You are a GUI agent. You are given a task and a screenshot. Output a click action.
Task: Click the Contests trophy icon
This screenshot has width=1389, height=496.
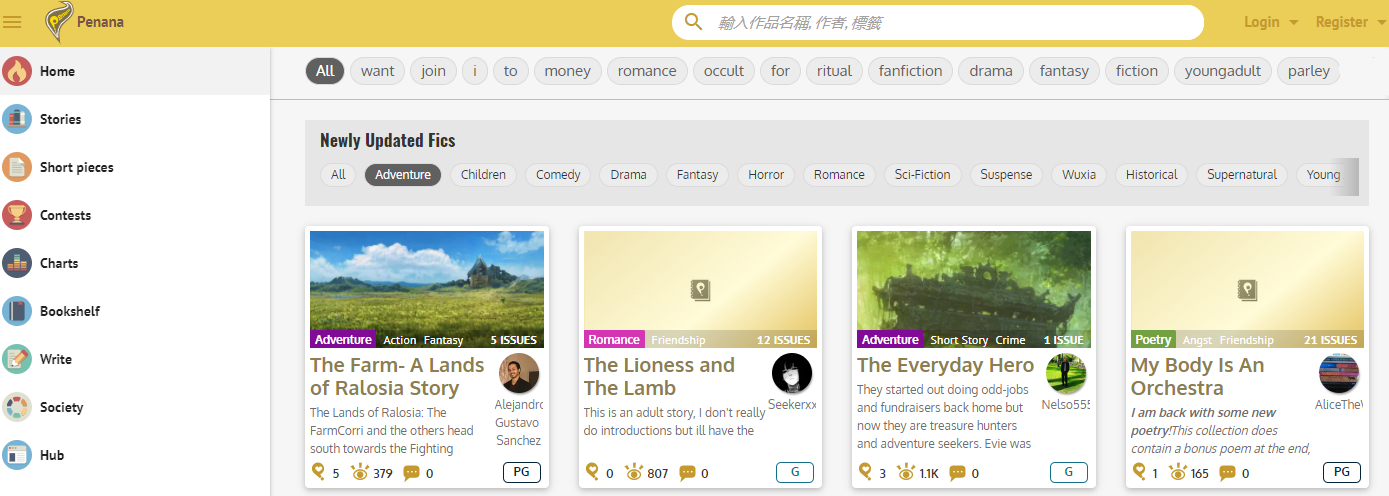tap(17, 215)
